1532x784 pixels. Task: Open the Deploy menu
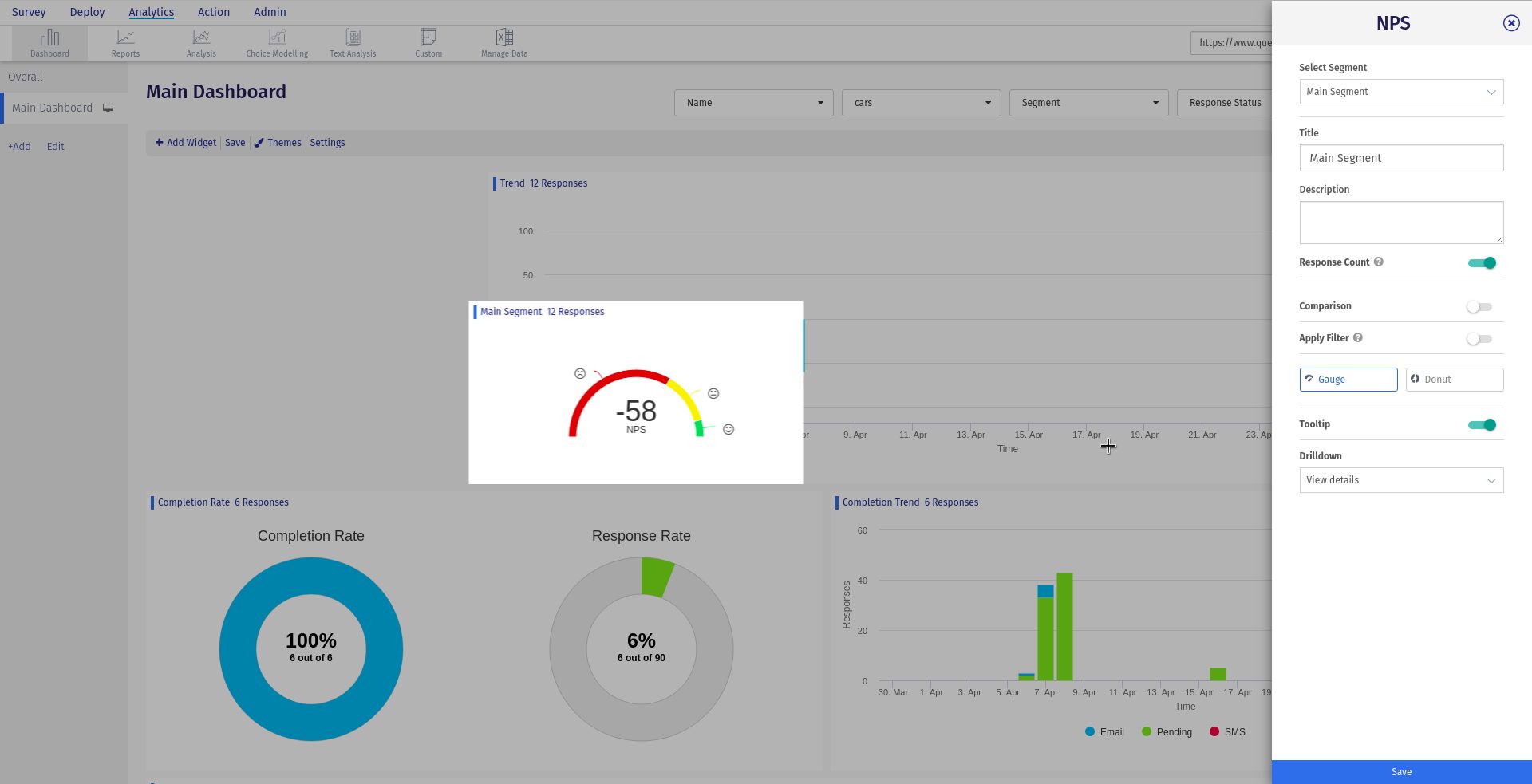coord(87,12)
